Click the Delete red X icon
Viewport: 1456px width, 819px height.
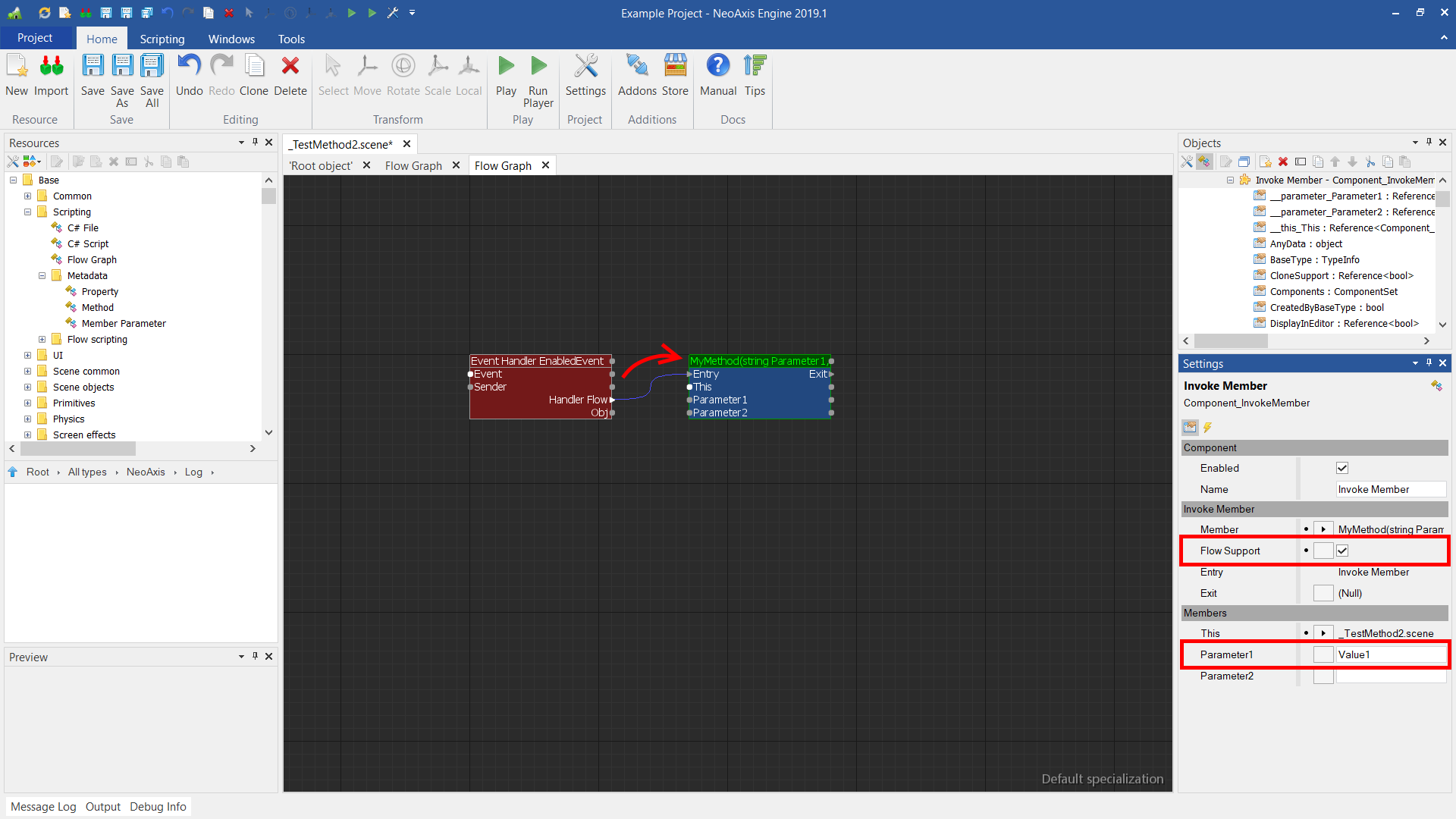pos(290,67)
